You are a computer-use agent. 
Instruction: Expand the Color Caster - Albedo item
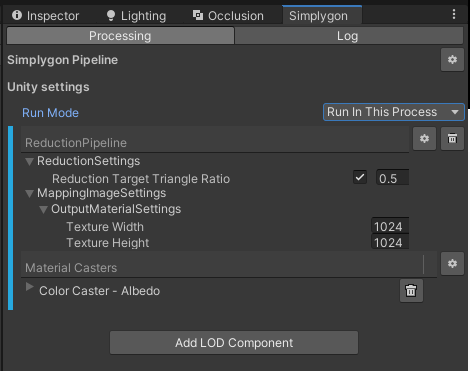tap(30, 287)
